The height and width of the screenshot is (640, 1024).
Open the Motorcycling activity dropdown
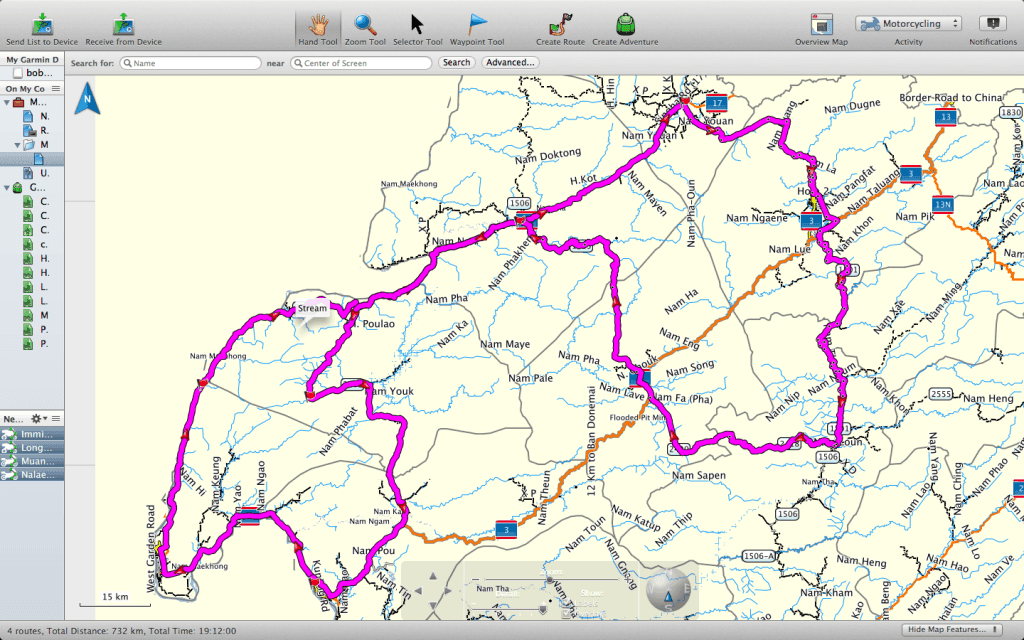(x=908, y=24)
